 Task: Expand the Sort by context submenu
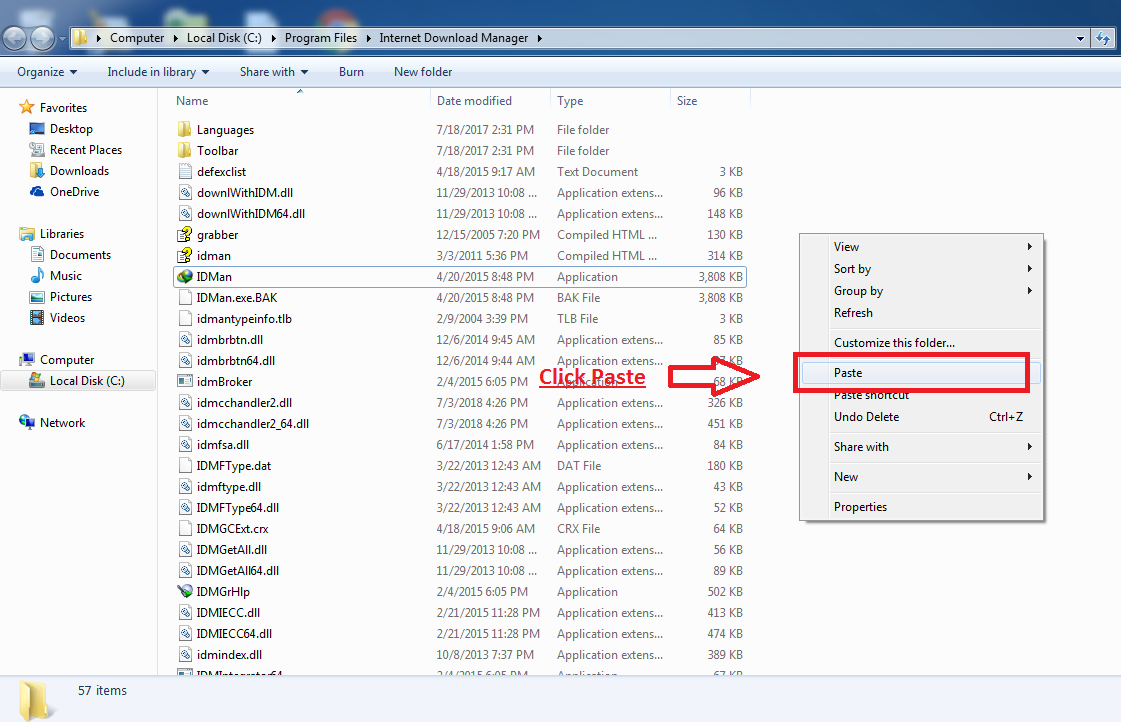[x=921, y=269]
